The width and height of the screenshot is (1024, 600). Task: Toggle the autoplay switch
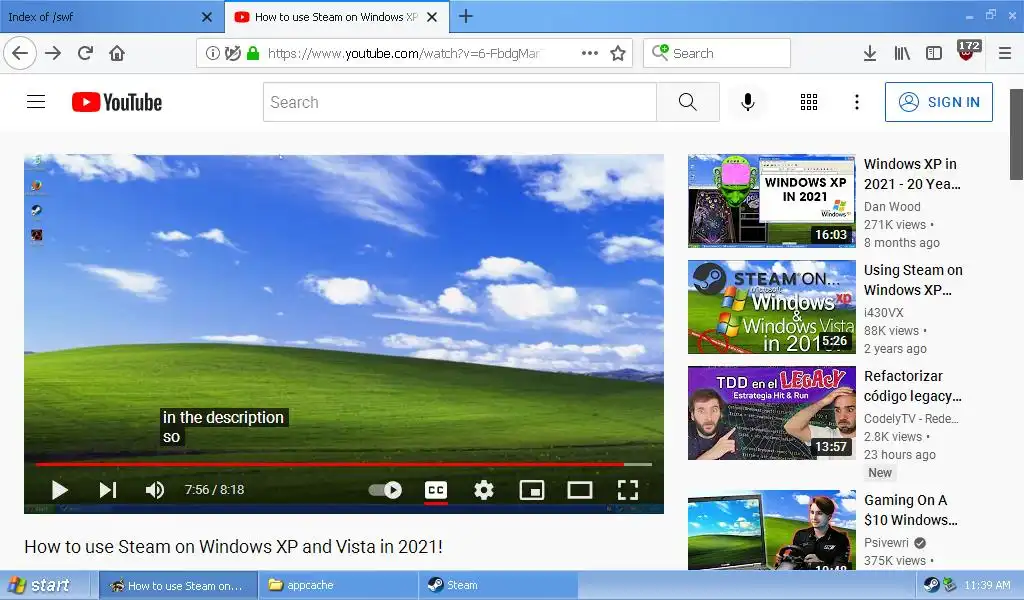[x=385, y=490]
